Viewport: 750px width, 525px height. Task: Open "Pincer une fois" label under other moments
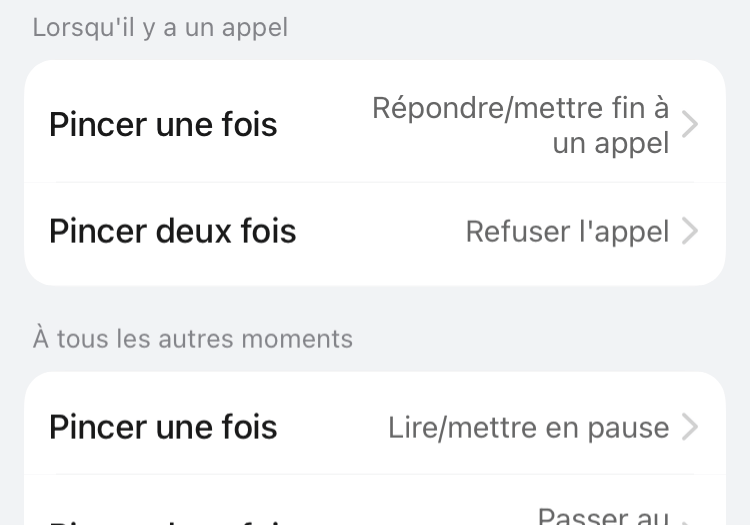click(x=163, y=428)
